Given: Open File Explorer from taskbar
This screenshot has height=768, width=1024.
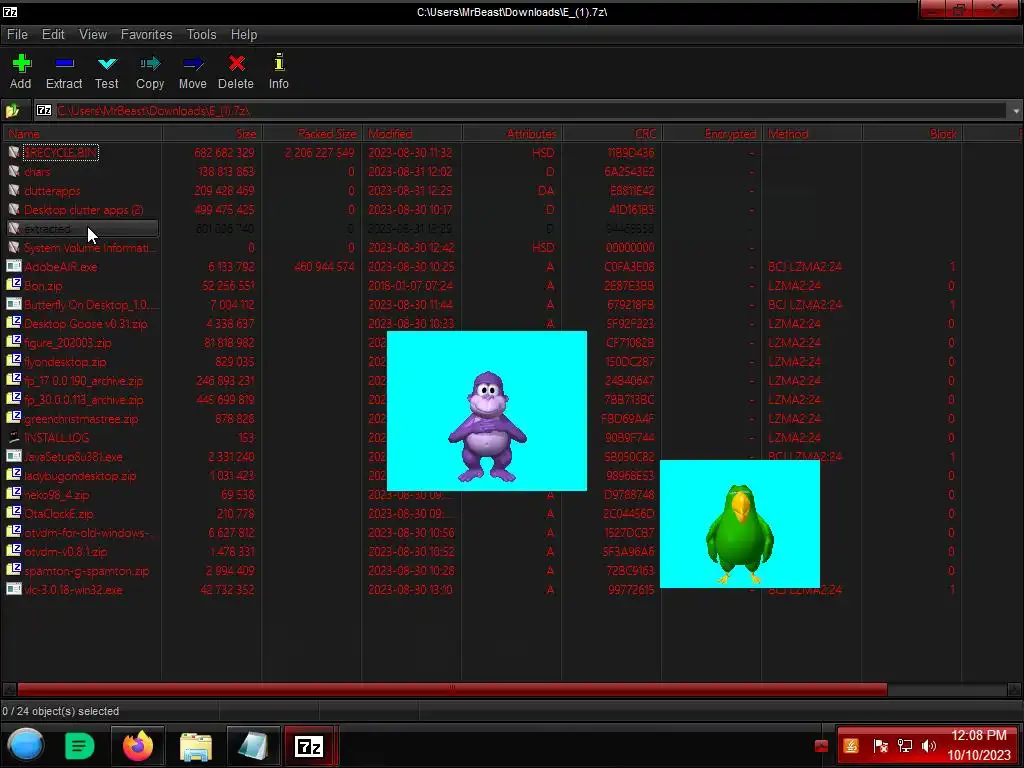Looking at the screenshot, I should coord(195,746).
